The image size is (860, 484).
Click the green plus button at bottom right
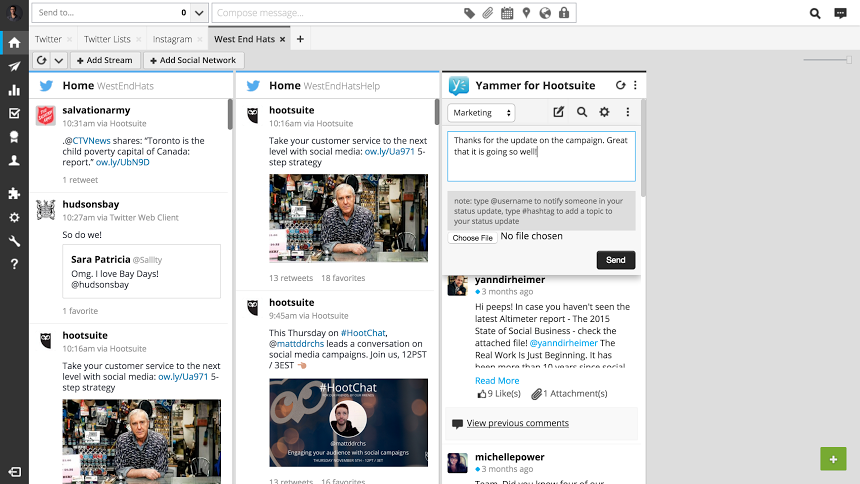coord(833,459)
